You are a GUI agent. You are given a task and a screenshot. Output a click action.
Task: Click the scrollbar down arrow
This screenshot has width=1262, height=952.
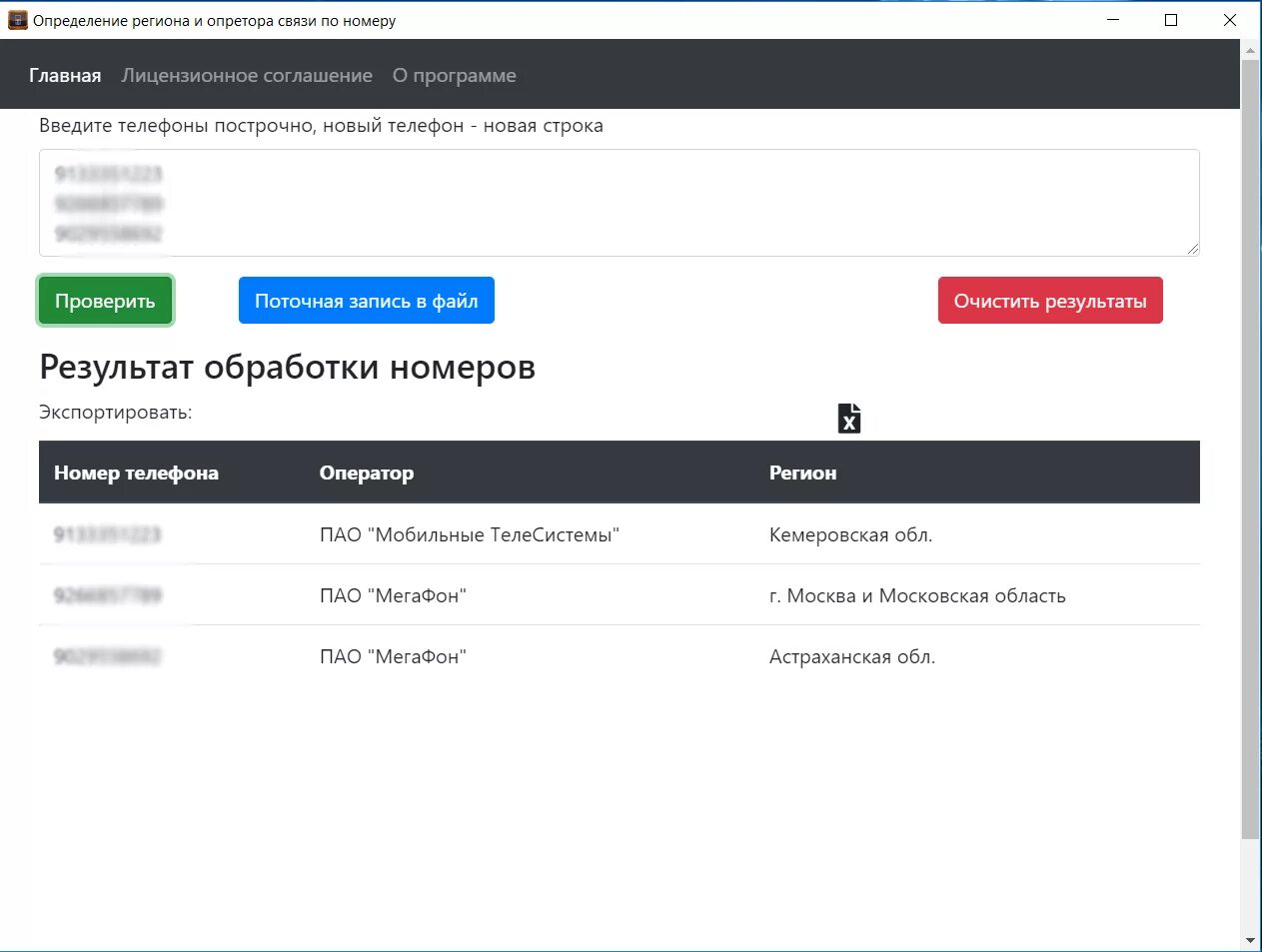pyautogui.click(x=1250, y=941)
